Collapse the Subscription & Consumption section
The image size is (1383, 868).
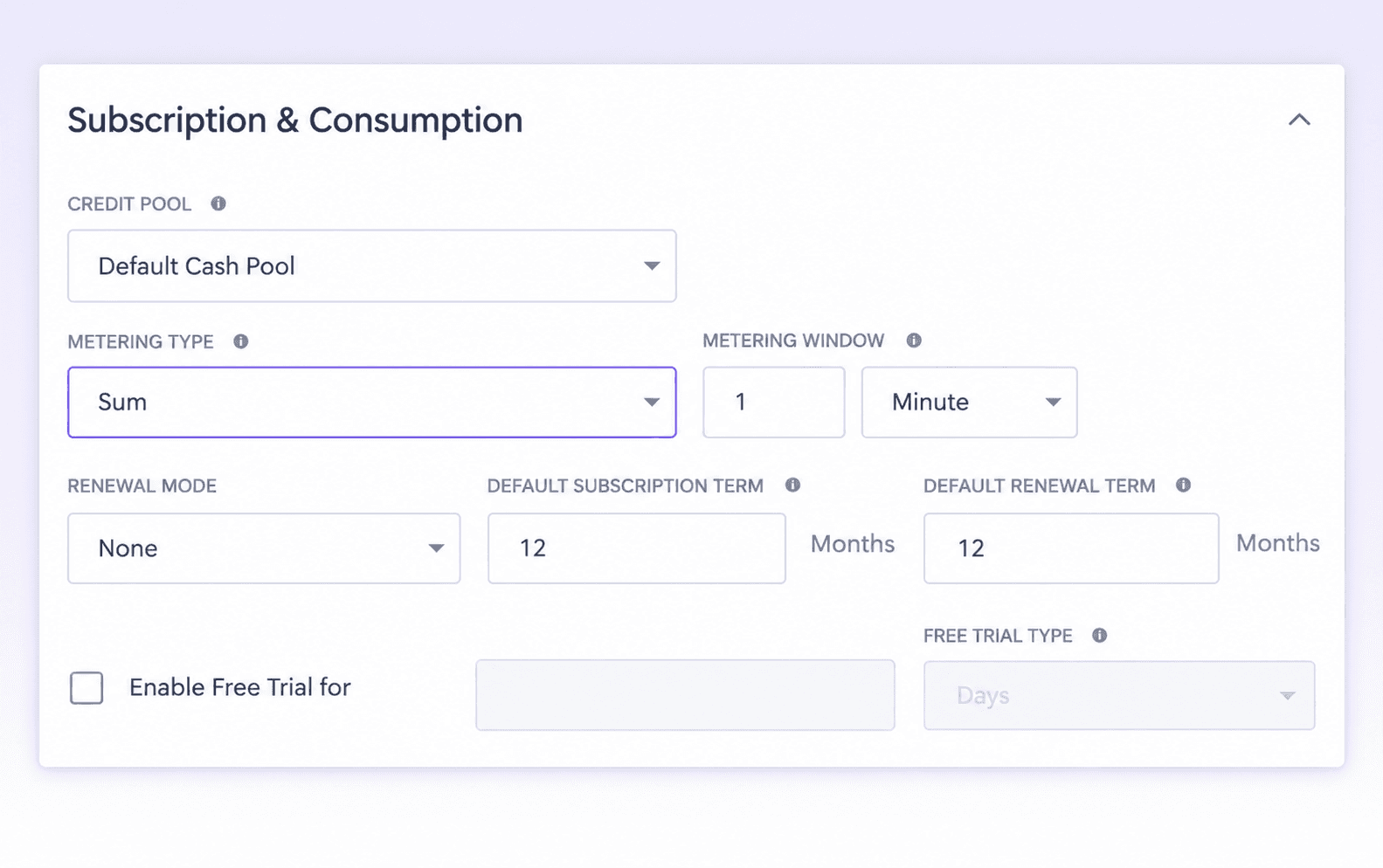(1299, 120)
